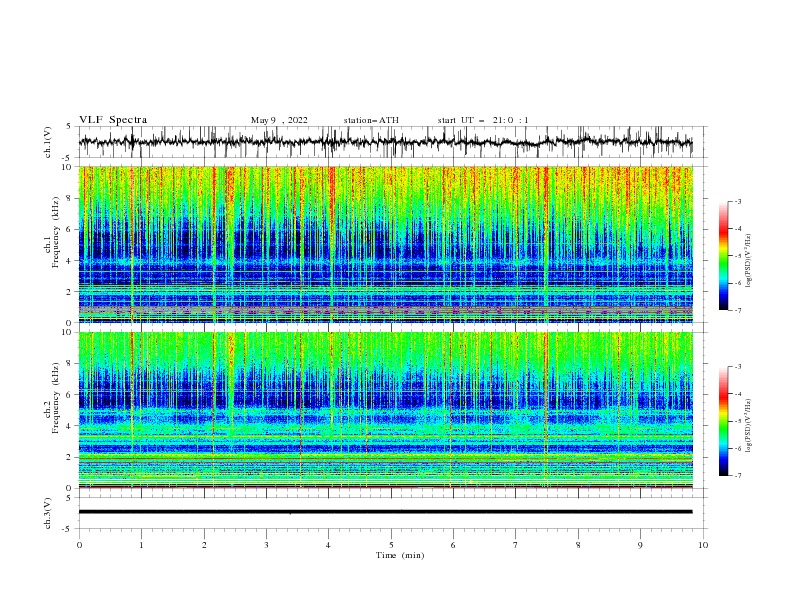Click the upper log(PSD) colorbar label
Screen dimensions: 792x612
tap(749, 261)
